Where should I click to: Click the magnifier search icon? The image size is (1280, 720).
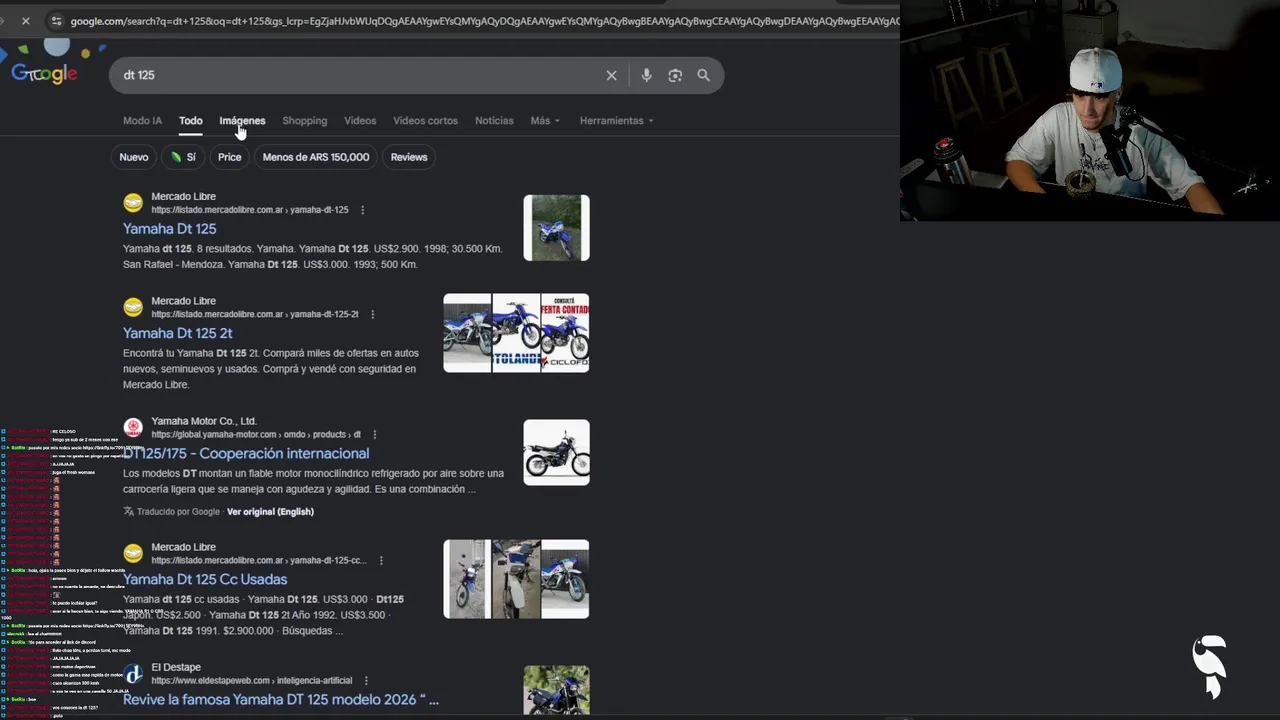point(703,75)
